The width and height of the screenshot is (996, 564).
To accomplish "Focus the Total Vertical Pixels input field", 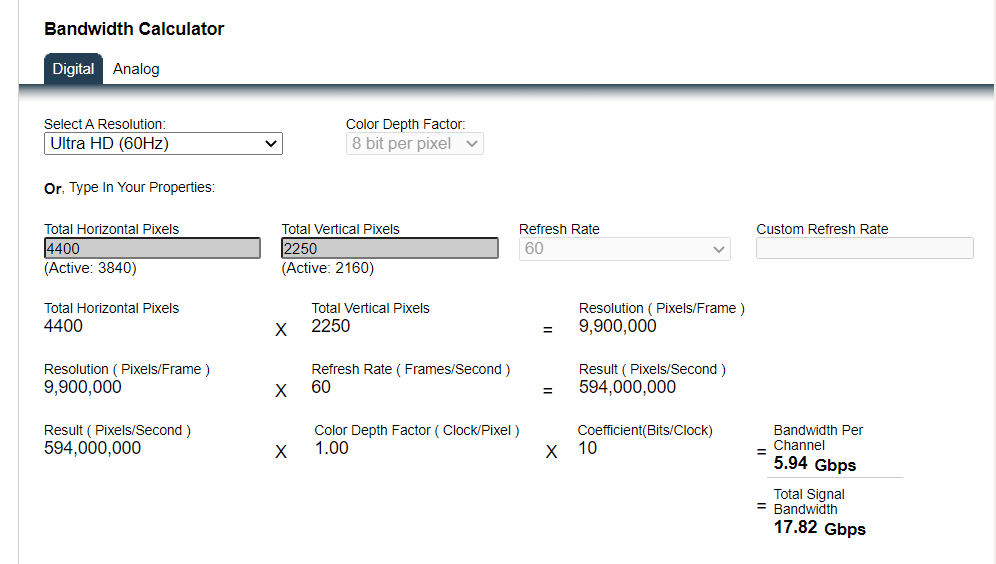I will [x=389, y=248].
